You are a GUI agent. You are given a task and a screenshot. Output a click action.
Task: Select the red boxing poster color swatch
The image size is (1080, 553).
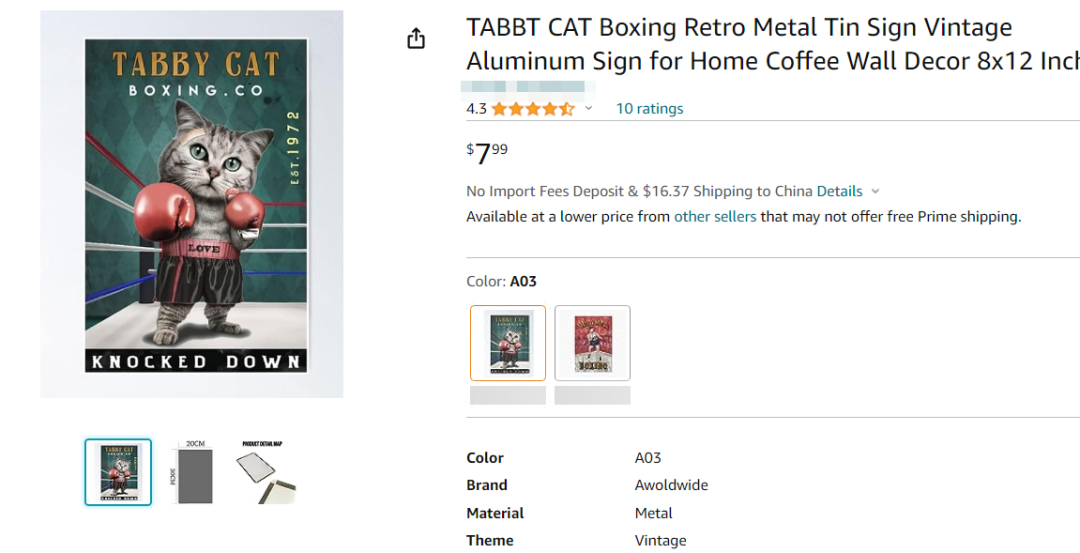tap(592, 343)
